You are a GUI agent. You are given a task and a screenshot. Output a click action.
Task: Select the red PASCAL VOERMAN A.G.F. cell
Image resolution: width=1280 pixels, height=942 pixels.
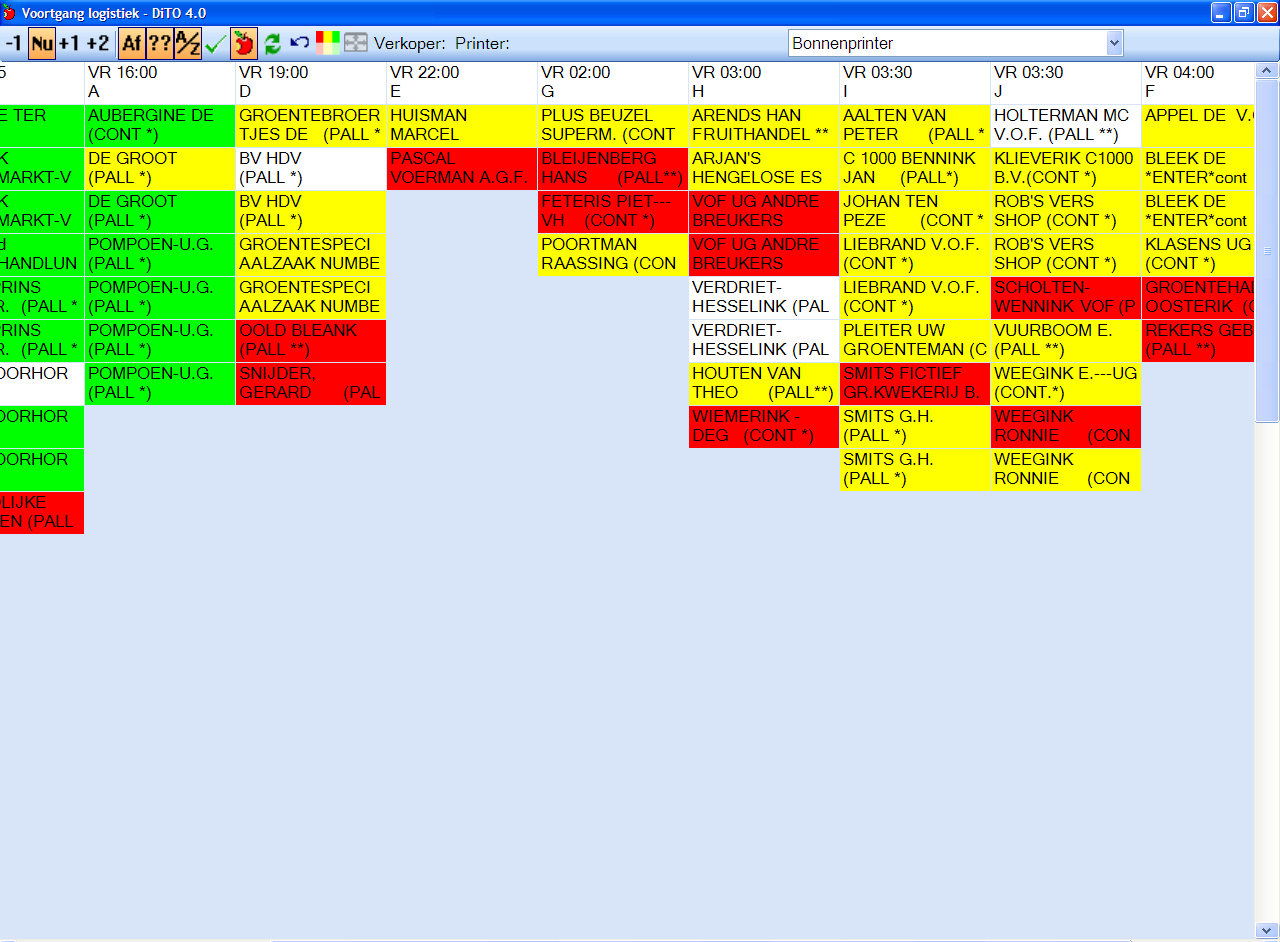point(462,168)
